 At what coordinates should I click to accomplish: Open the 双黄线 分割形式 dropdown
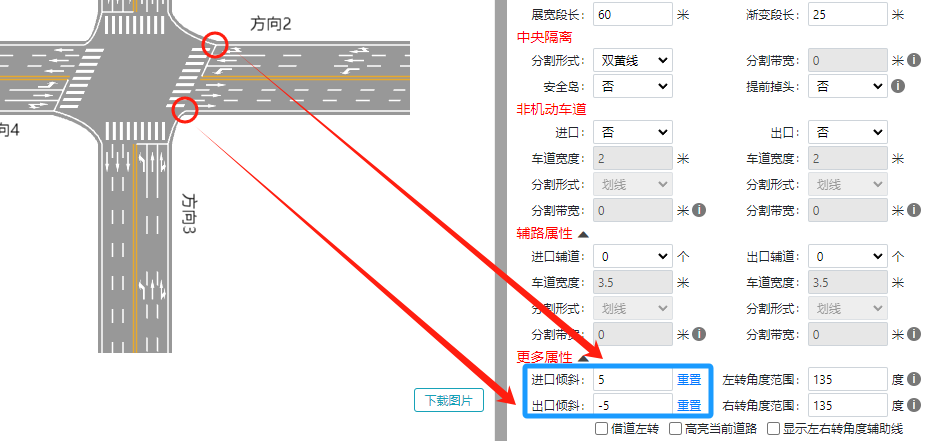pos(632,61)
